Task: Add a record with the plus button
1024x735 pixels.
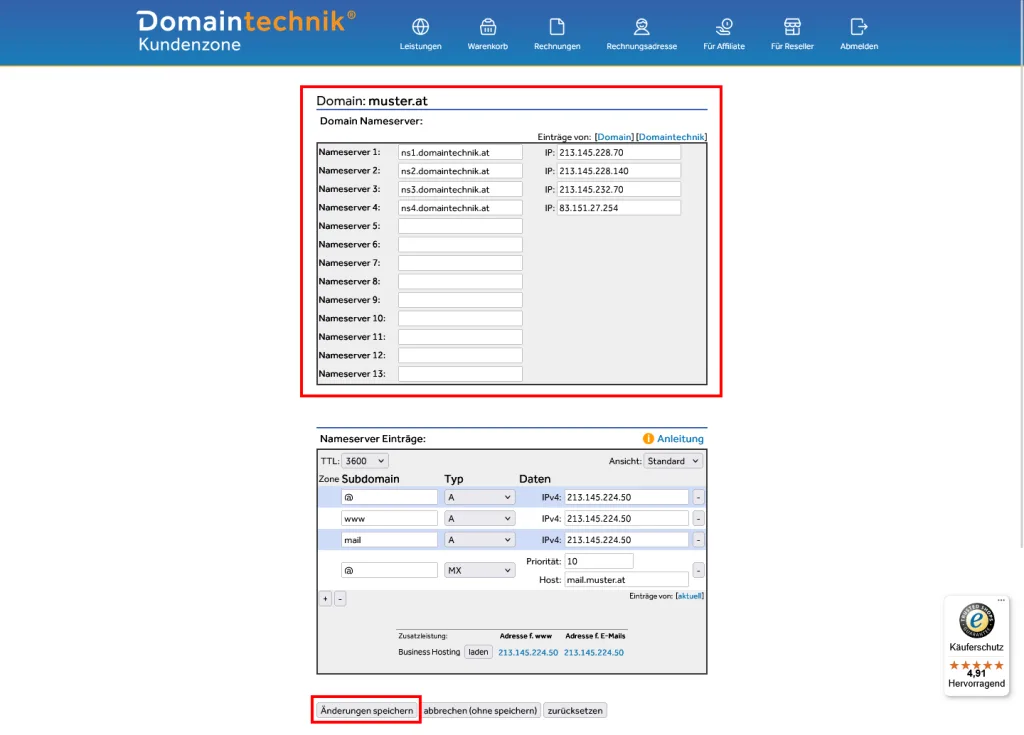Action: point(324,598)
